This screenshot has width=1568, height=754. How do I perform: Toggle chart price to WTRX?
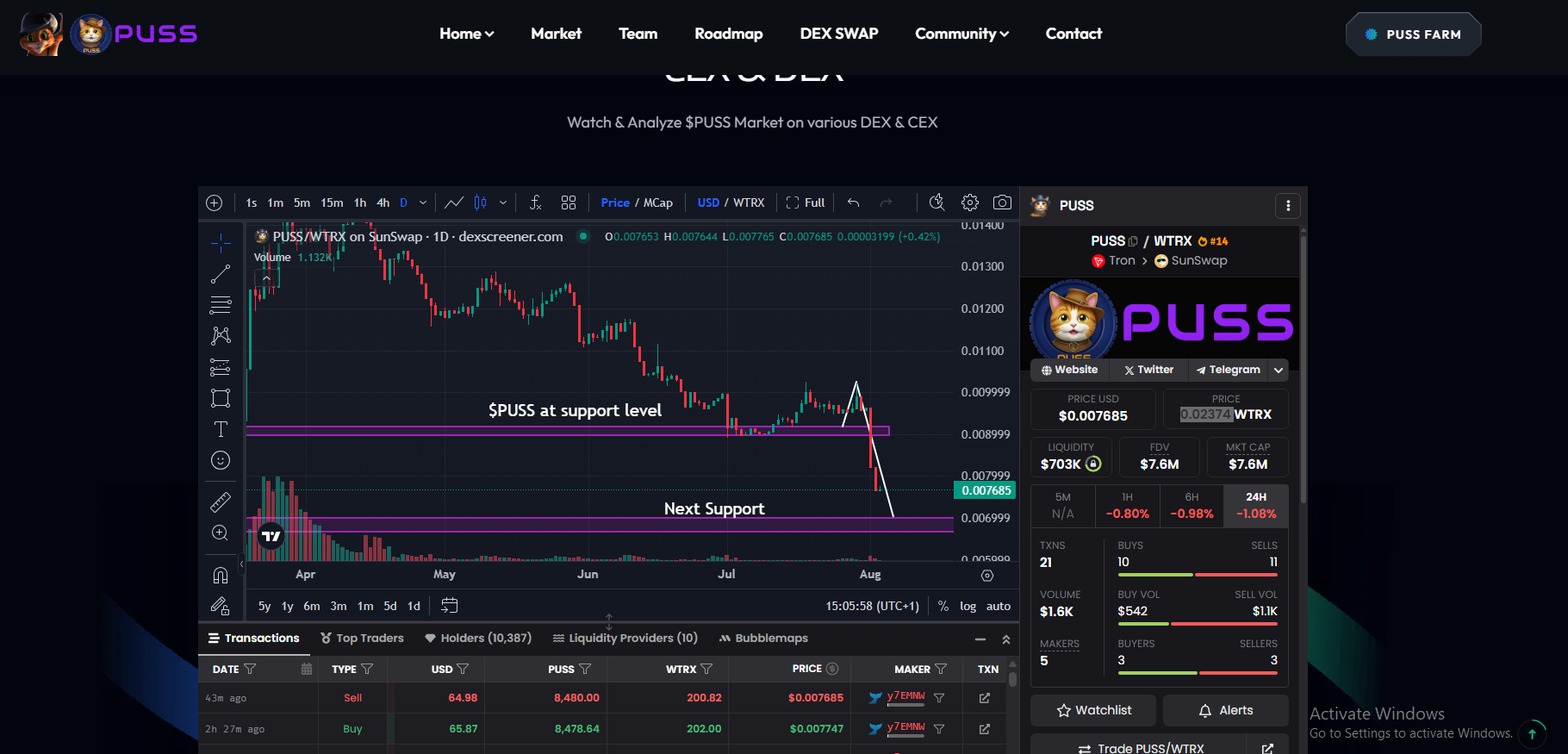pyautogui.click(x=749, y=203)
